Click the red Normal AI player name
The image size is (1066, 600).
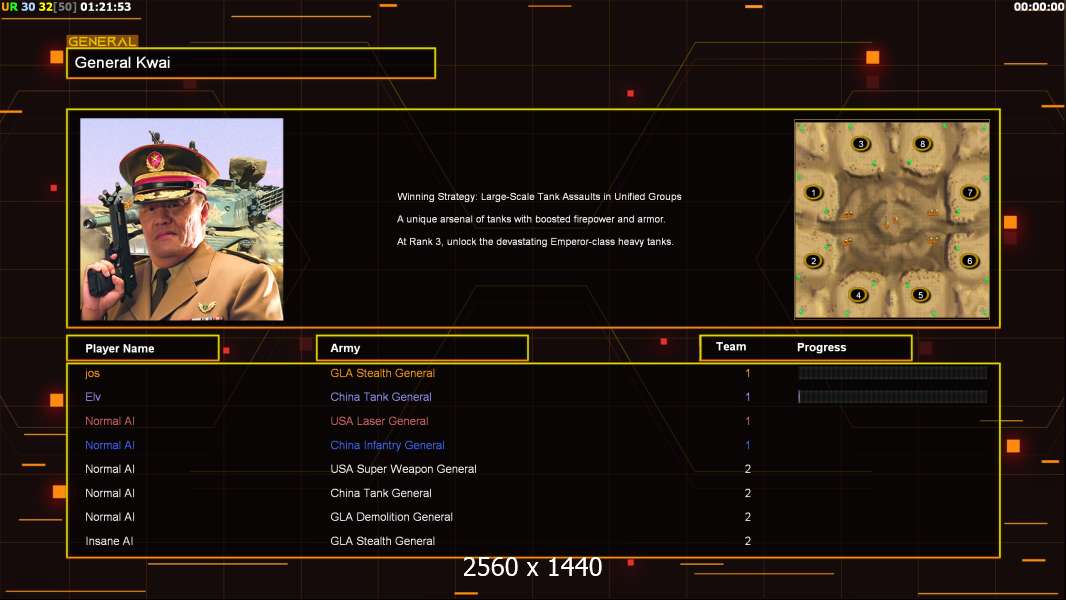109,421
